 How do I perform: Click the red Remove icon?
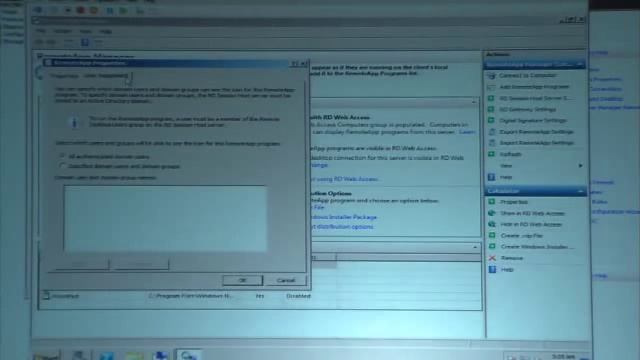click(492, 258)
